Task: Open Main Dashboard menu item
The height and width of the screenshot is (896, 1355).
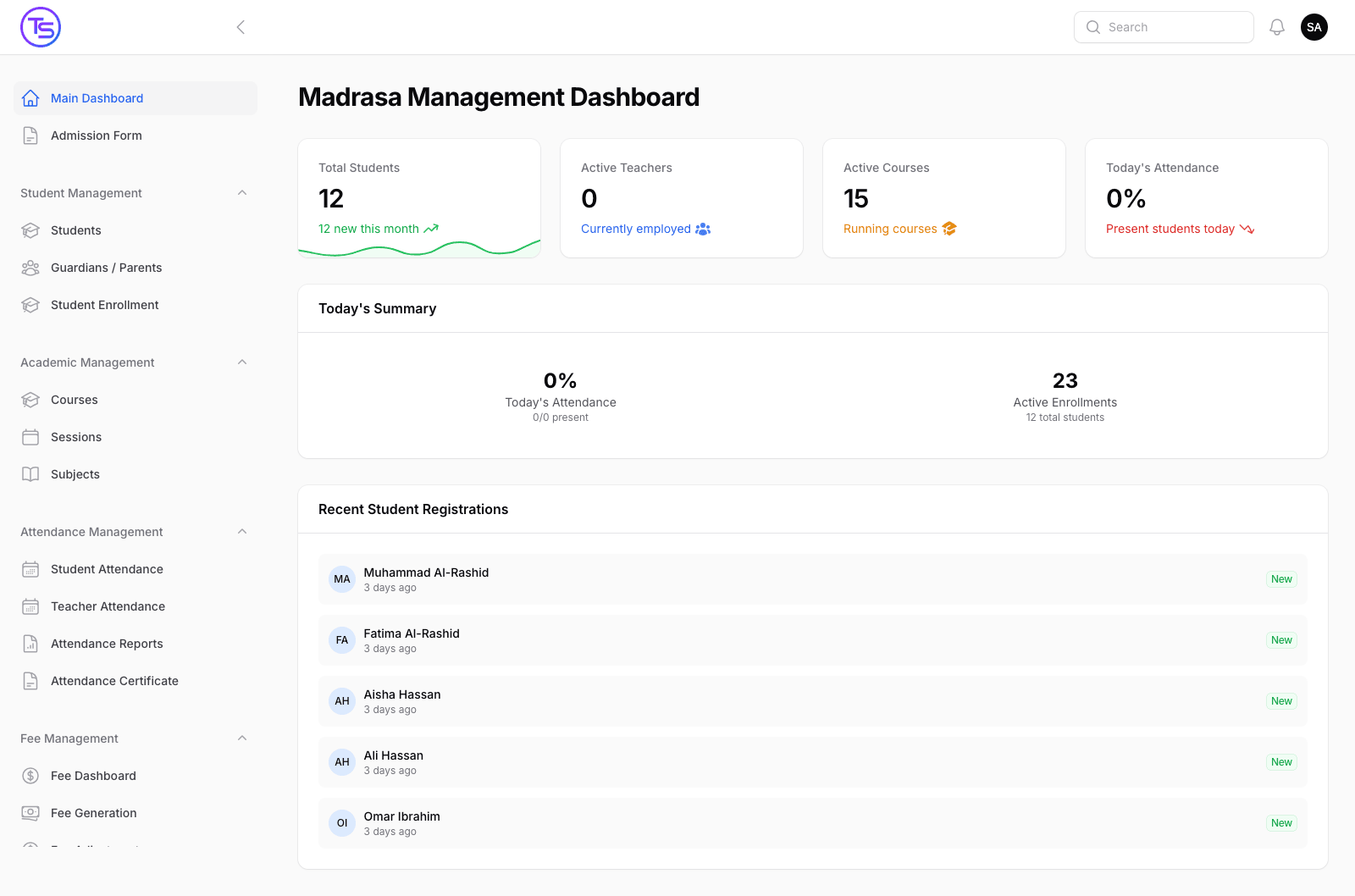Action: 135,98
